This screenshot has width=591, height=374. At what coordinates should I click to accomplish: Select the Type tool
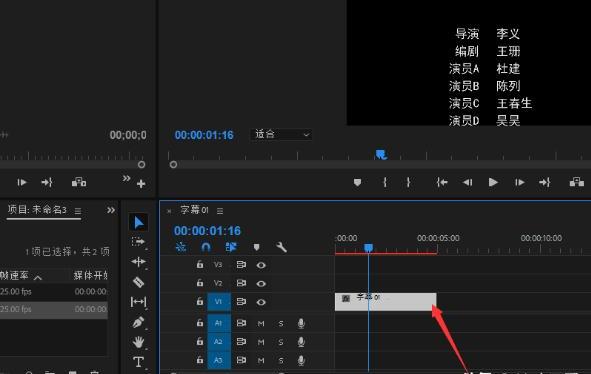pos(138,362)
